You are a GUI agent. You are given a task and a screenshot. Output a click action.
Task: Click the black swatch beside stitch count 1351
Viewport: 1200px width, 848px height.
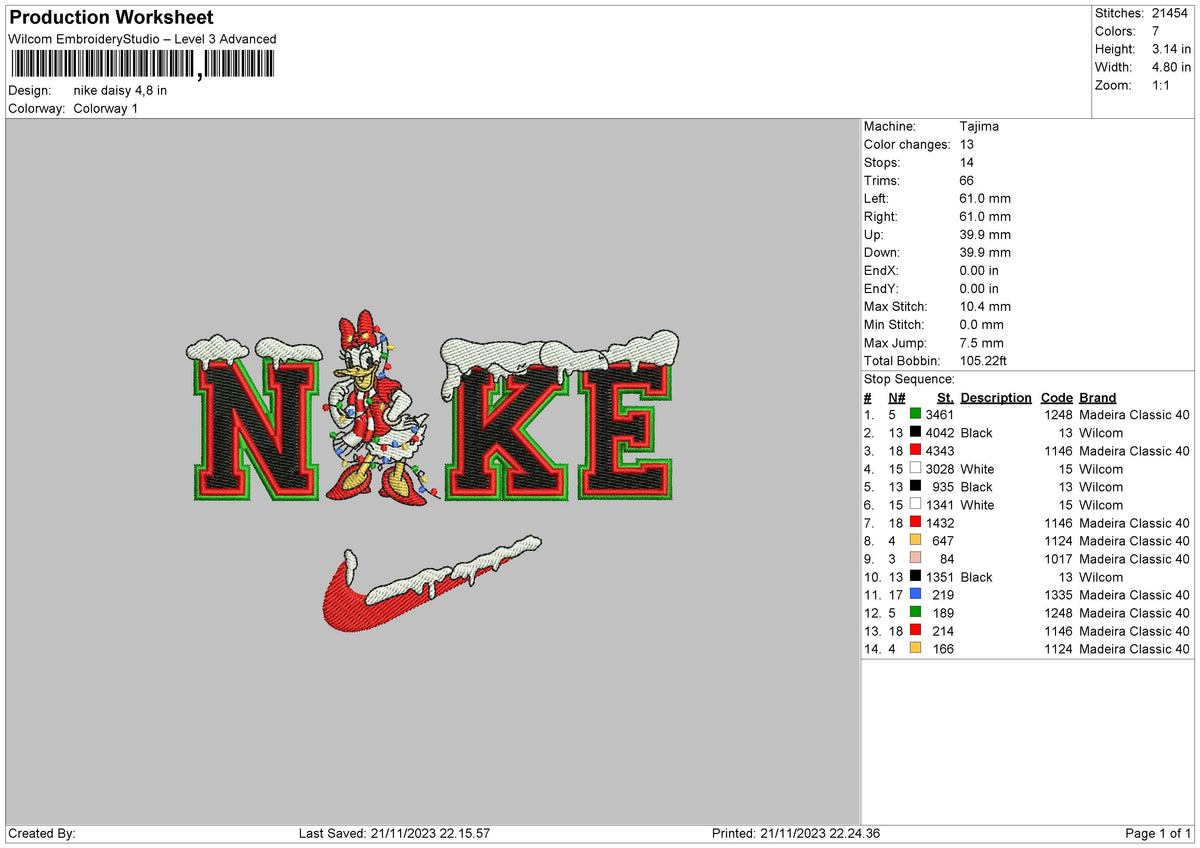point(915,576)
